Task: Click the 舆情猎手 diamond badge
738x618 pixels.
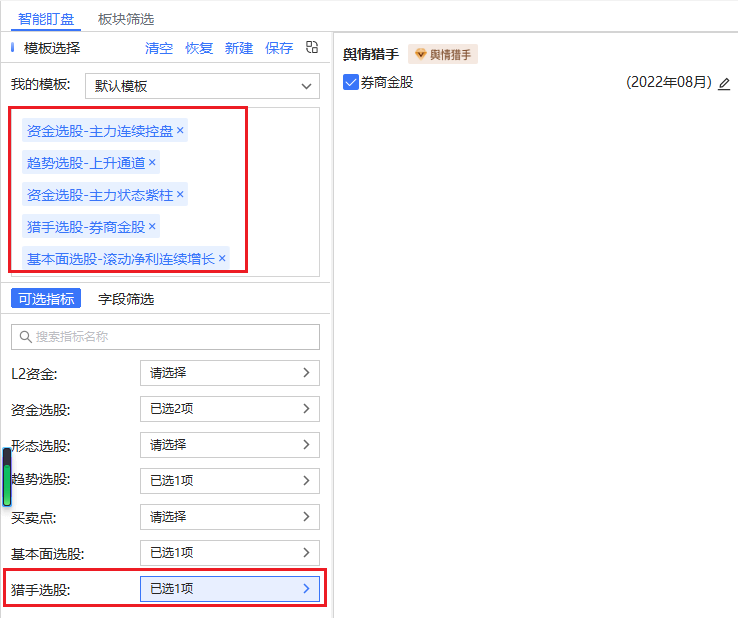Action: (x=443, y=54)
